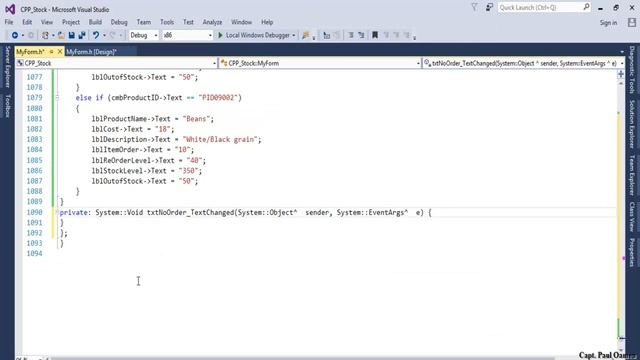Click the Local Windows Debugger button label

[258, 36]
